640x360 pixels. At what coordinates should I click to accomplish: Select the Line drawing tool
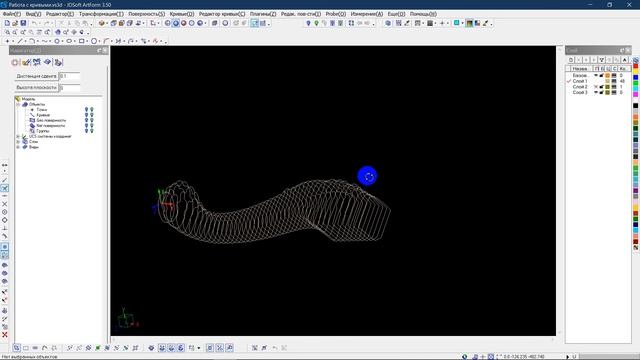(x=20, y=41)
